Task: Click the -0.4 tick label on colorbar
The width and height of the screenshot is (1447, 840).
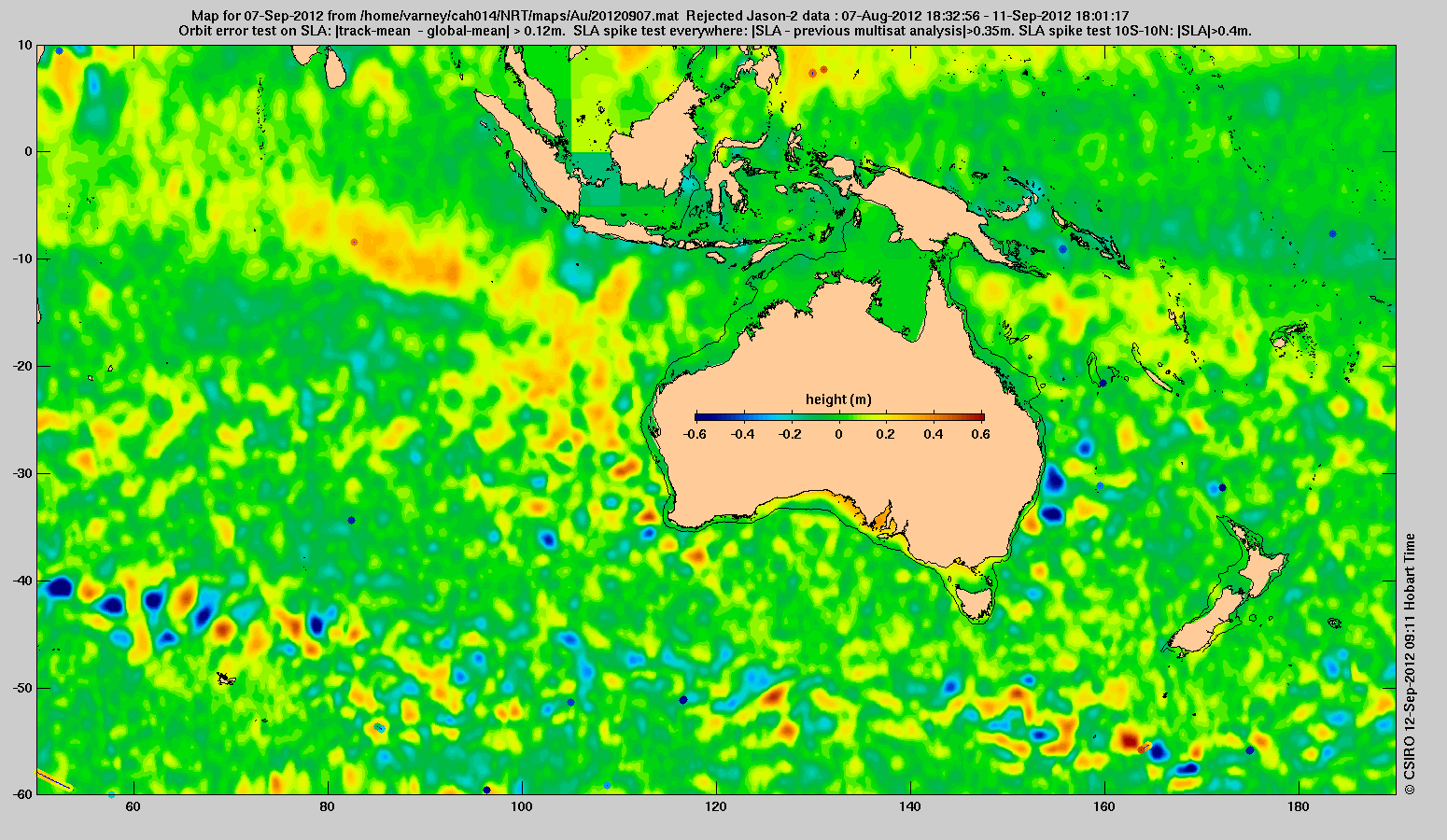Action: click(742, 434)
